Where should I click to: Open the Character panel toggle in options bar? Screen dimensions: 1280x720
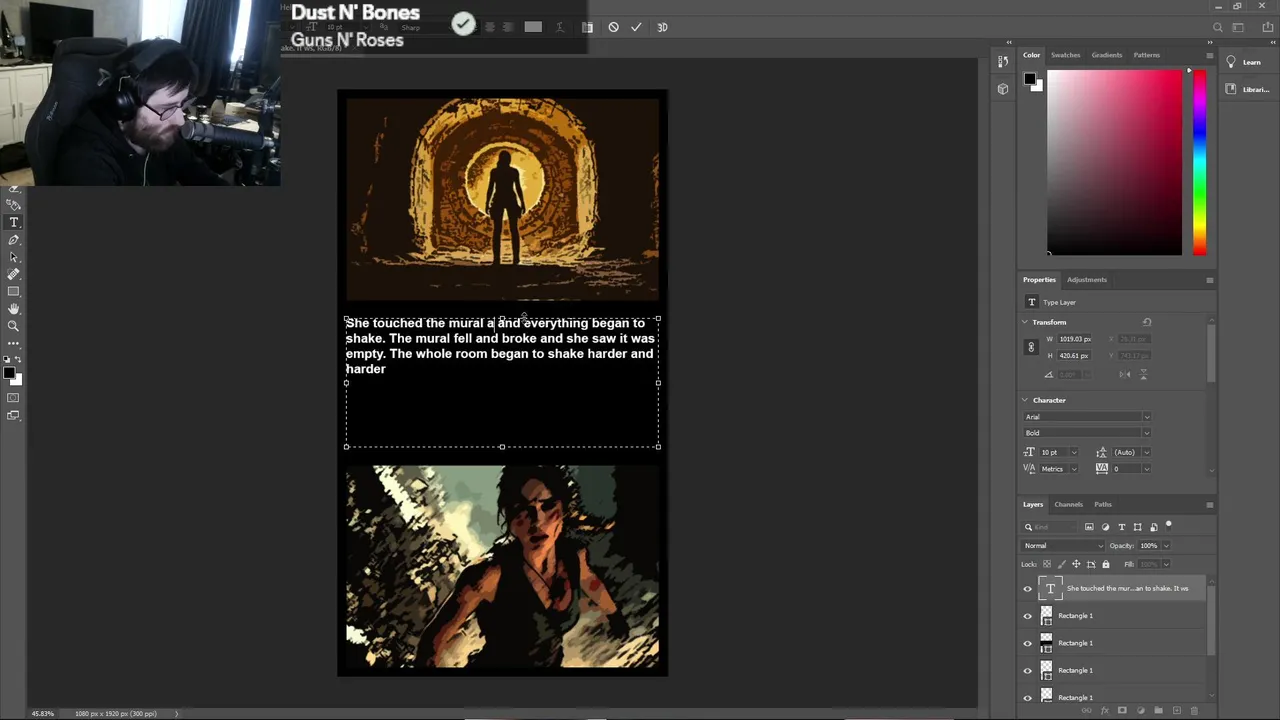(587, 27)
